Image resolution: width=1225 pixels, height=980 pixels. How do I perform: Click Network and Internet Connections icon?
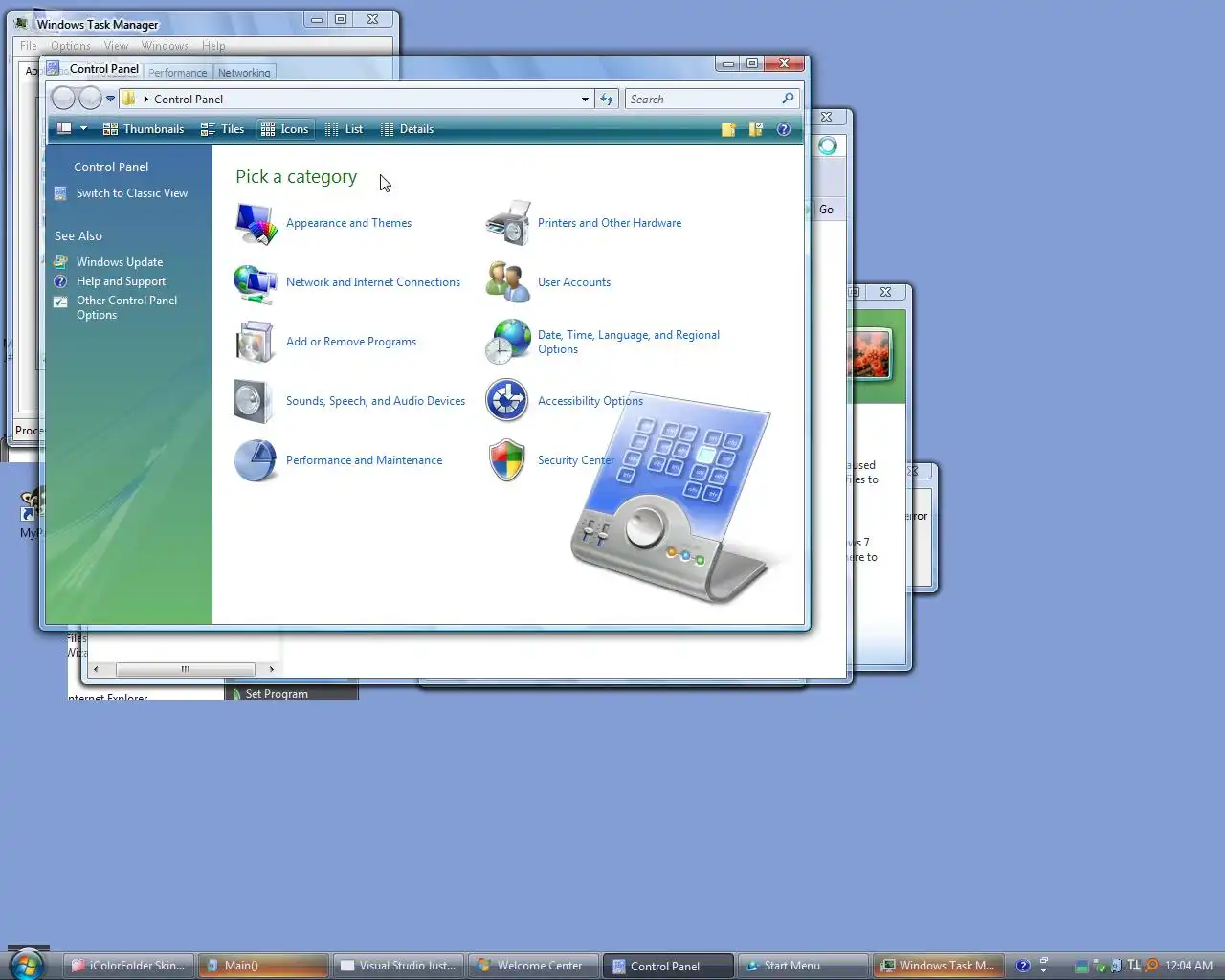(x=256, y=283)
